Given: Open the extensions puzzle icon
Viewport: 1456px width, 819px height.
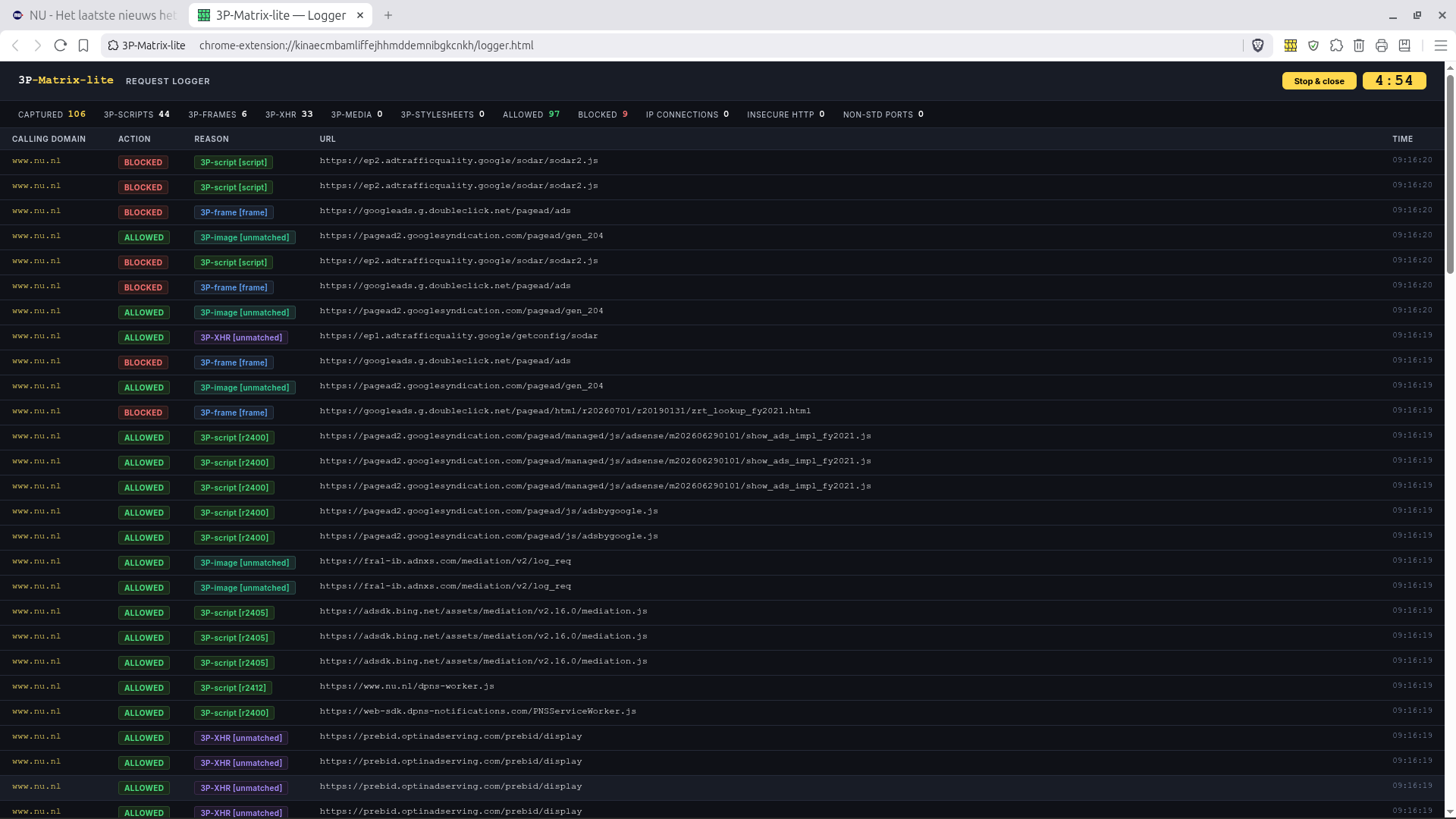Looking at the screenshot, I should pyautogui.click(x=1336, y=45).
